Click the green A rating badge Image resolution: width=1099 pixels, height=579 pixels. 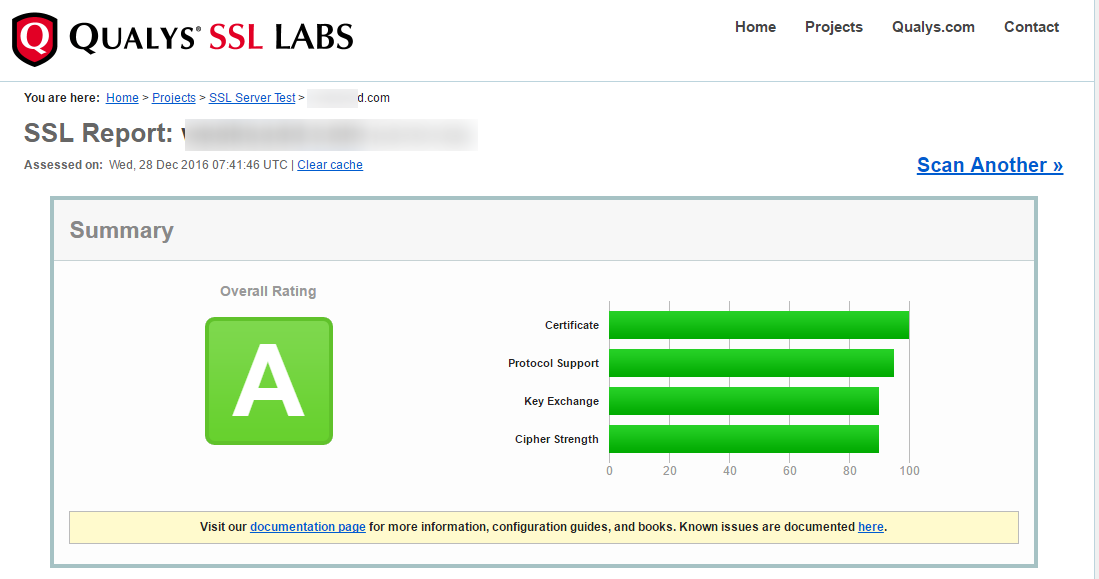[269, 381]
